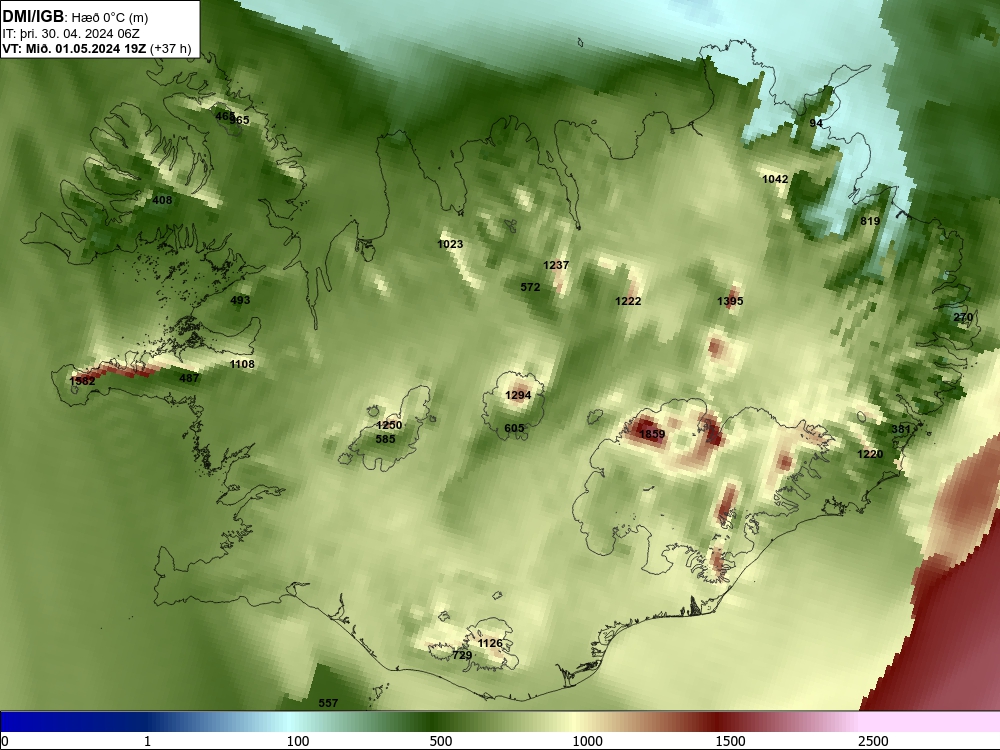Select the 729 value label
The image size is (1000, 750).
point(462,656)
